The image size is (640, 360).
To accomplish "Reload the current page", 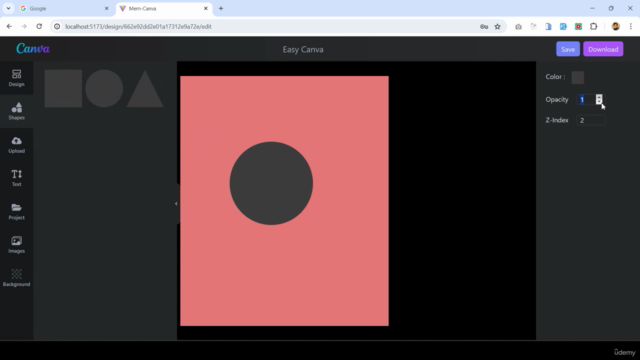I will (x=39, y=26).
